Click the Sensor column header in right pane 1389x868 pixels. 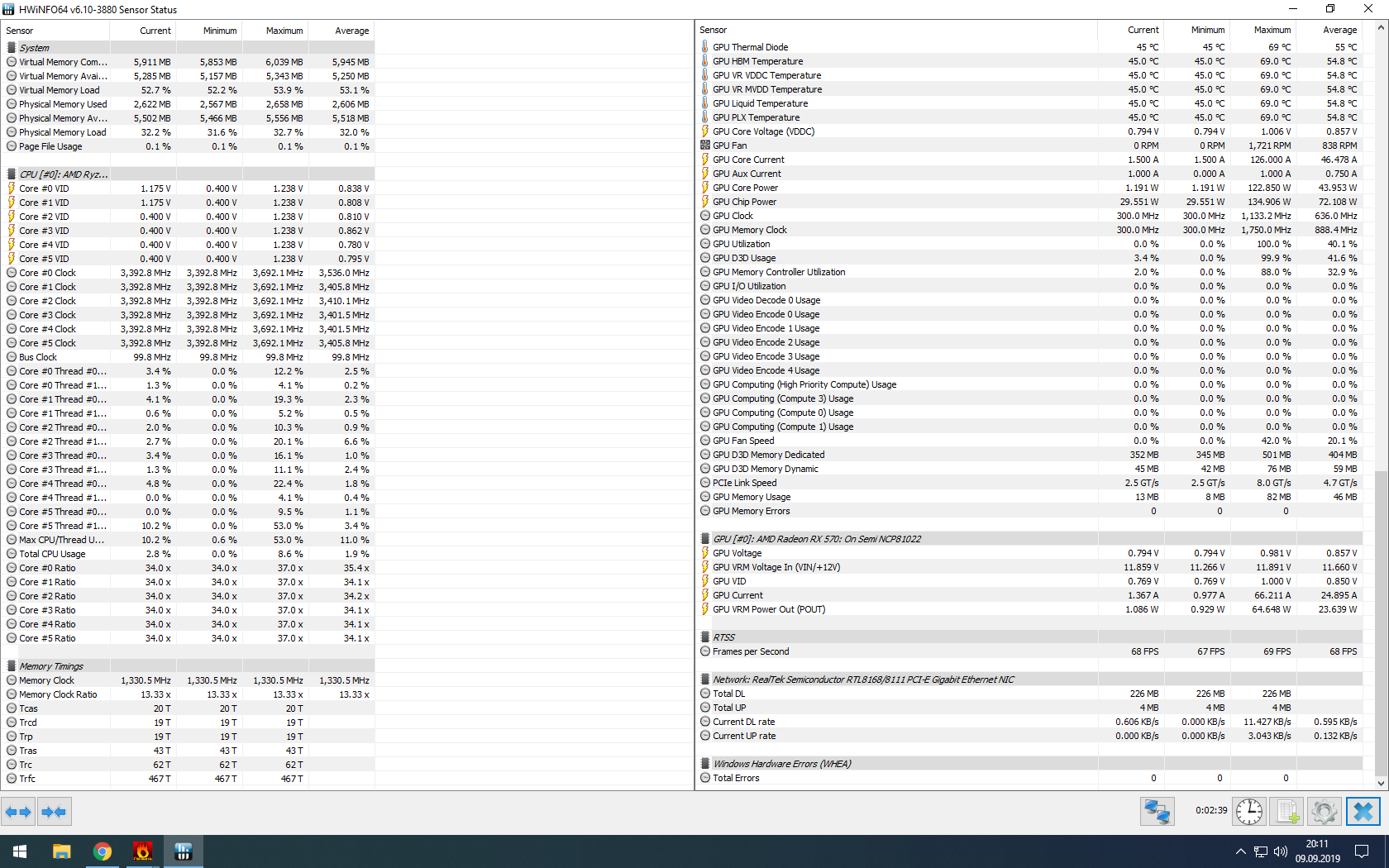[896, 30]
